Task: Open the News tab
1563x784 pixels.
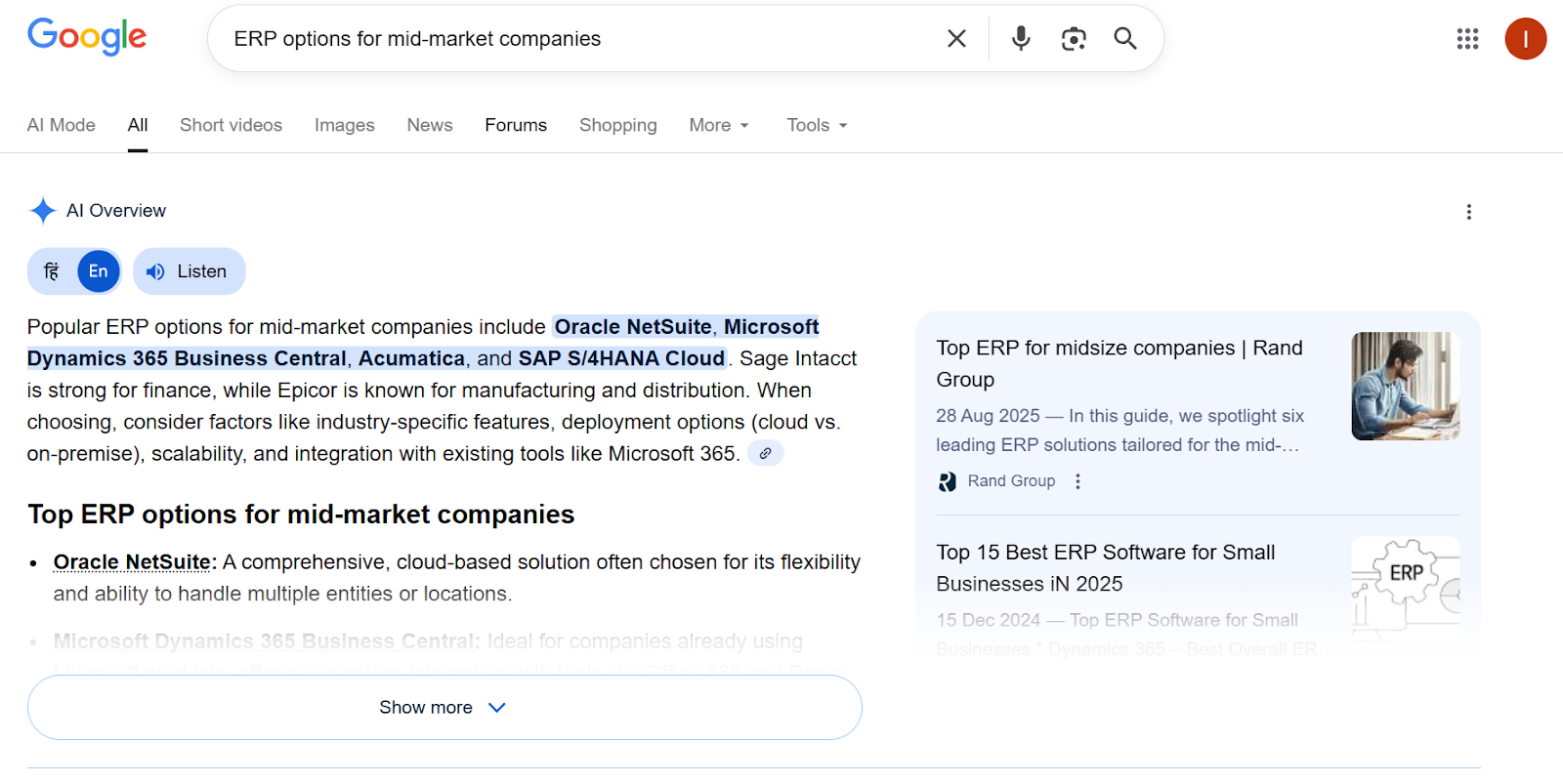Action: (x=430, y=125)
